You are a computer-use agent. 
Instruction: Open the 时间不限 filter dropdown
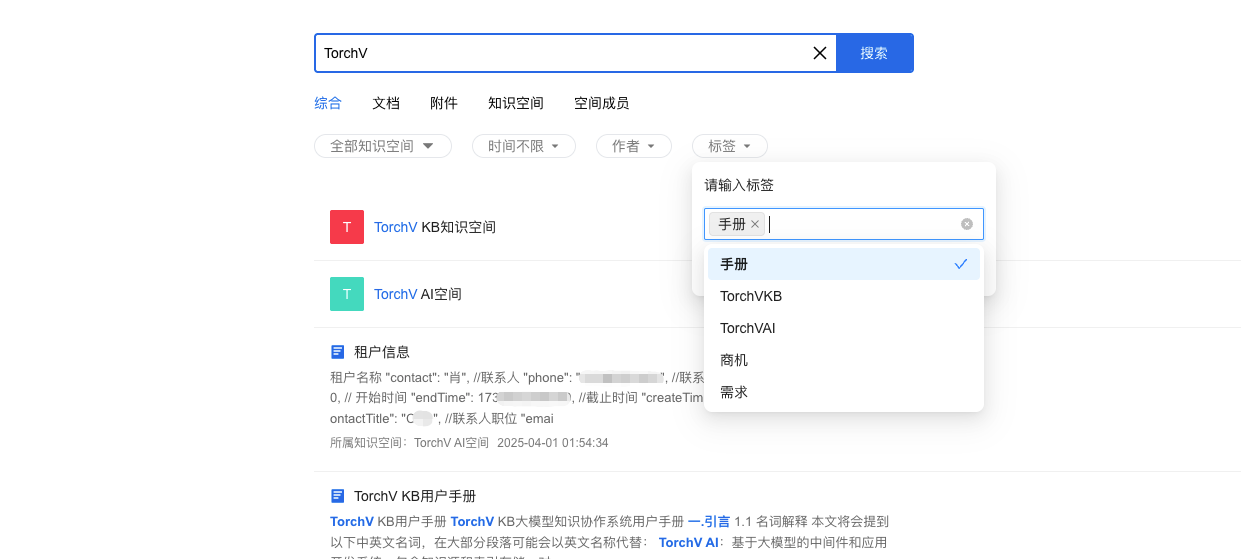(x=524, y=146)
